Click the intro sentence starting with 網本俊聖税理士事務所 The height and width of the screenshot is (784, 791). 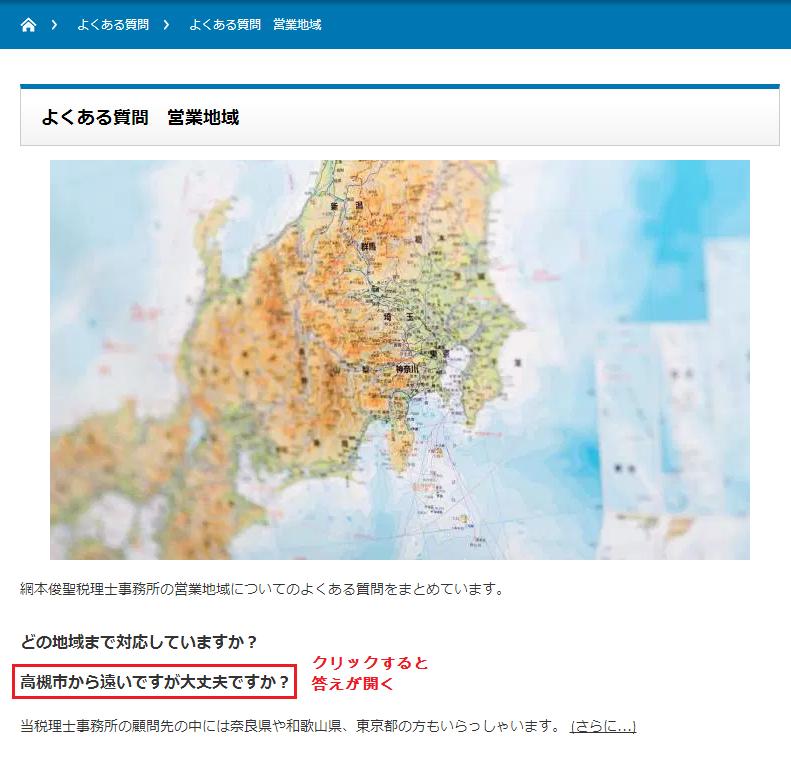tap(262, 589)
